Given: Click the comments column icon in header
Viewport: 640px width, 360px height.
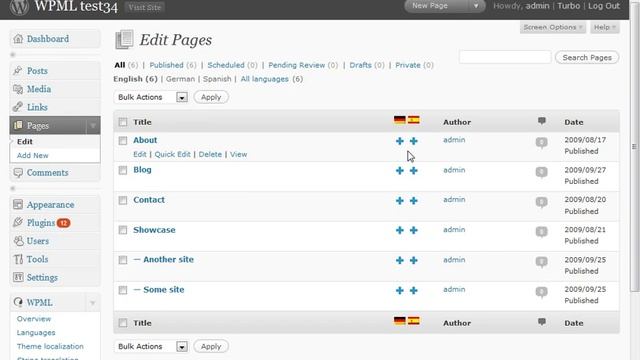Looking at the screenshot, I should pos(542,121).
